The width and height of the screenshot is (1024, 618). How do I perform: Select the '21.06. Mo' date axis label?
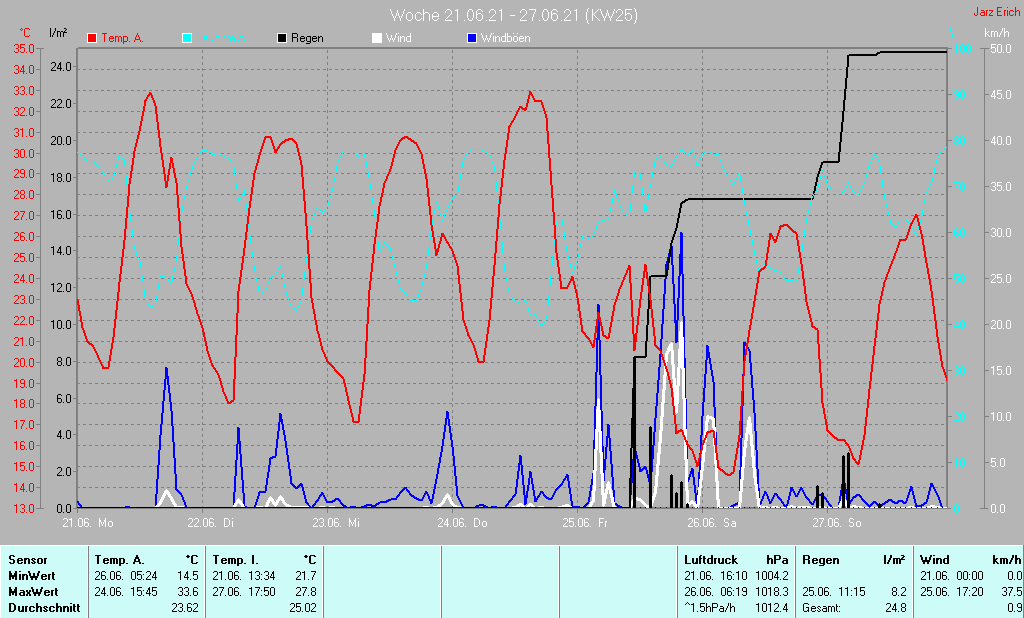point(88,523)
